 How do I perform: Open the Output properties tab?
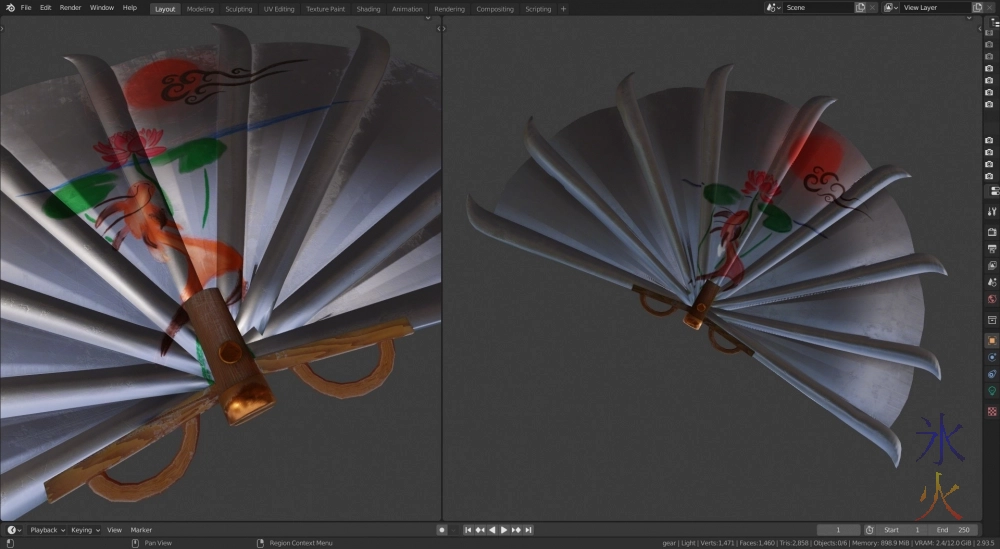click(x=992, y=248)
